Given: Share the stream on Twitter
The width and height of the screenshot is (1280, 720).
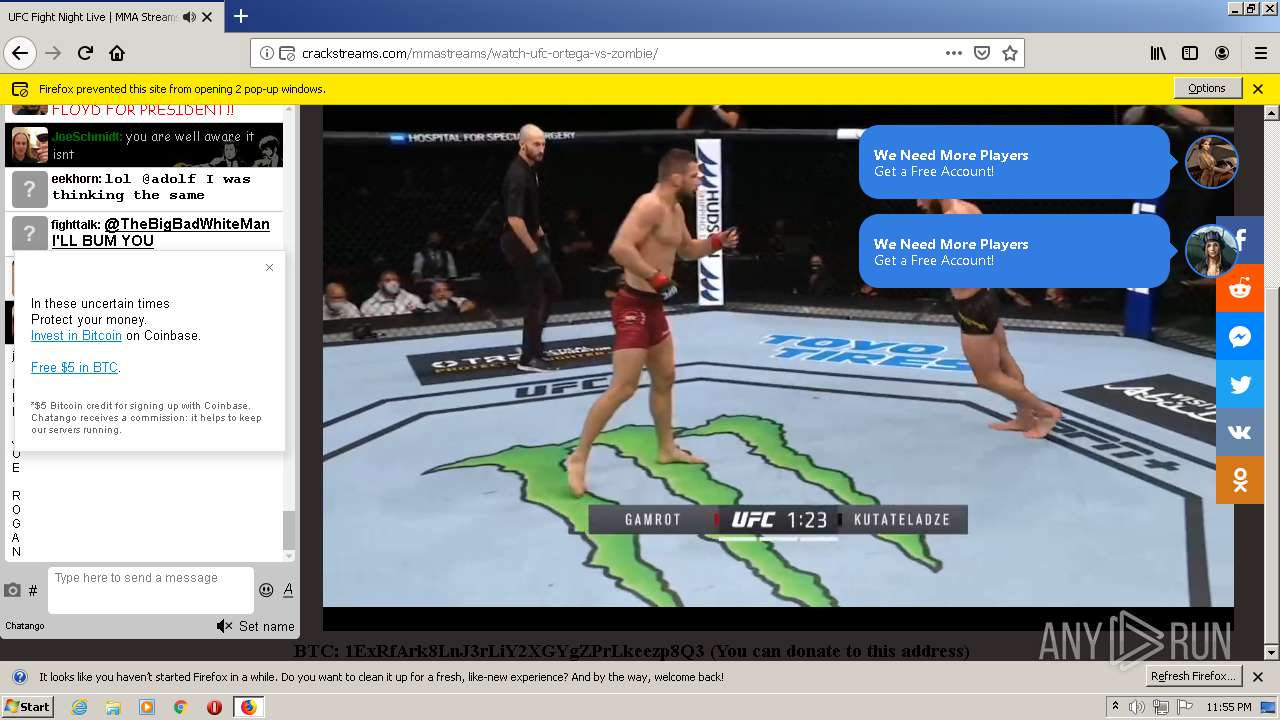Looking at the screenshot, I should [x=1240, y=384].
